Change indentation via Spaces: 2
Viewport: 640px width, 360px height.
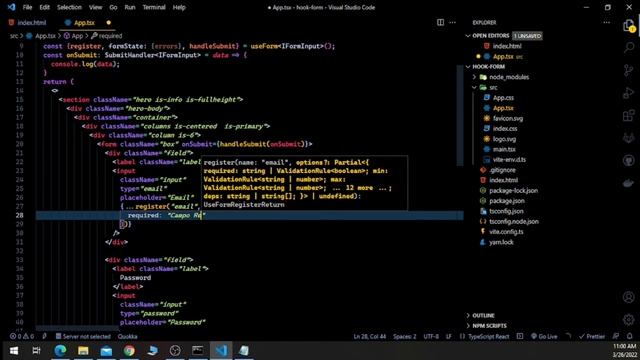pyautogui.click(x=404, y=336)
